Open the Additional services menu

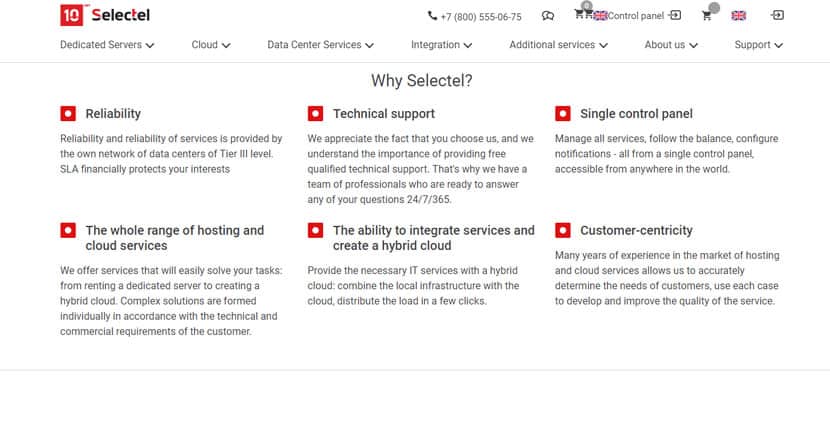(x=558, y=45)
